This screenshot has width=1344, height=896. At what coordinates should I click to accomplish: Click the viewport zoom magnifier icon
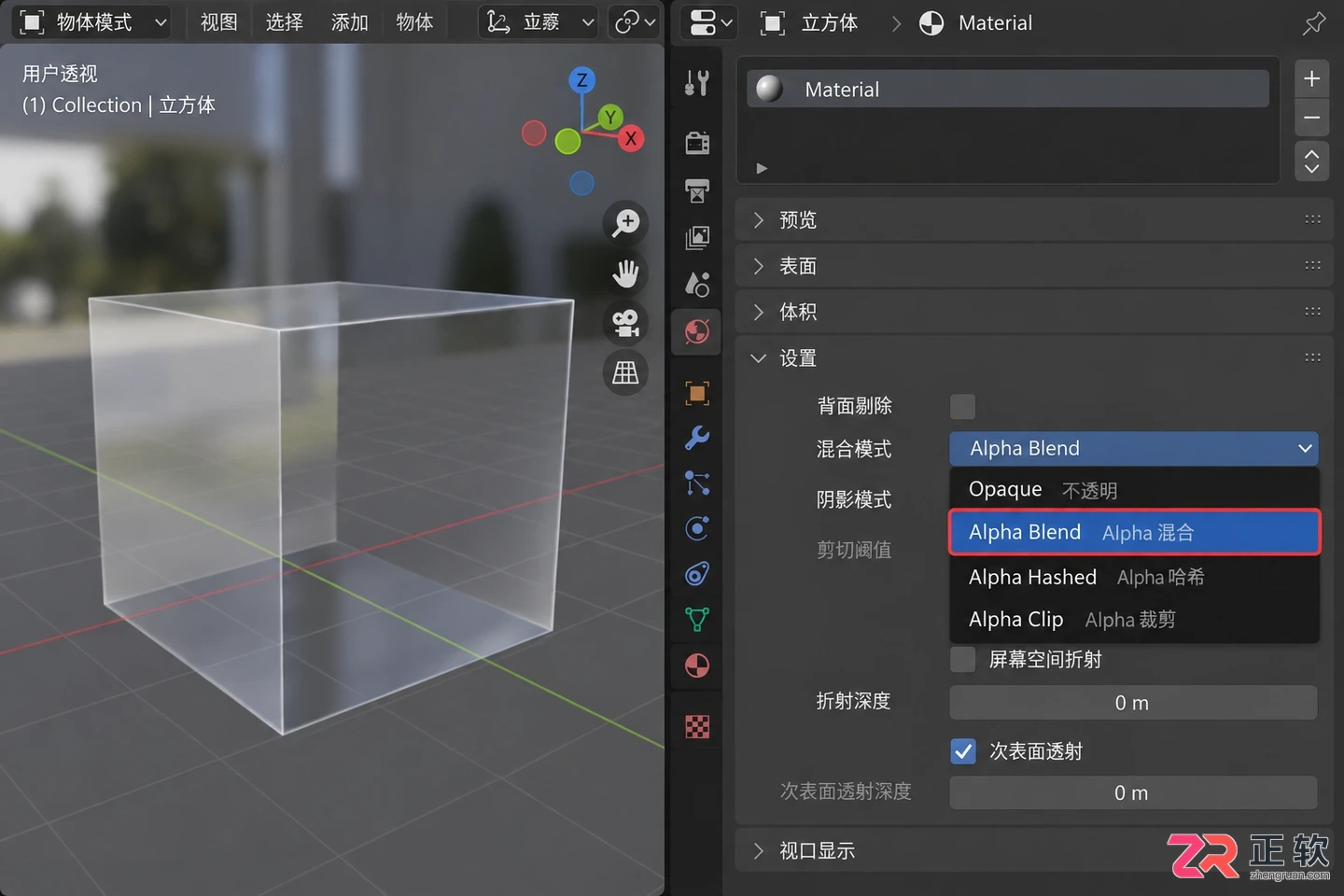625,223
